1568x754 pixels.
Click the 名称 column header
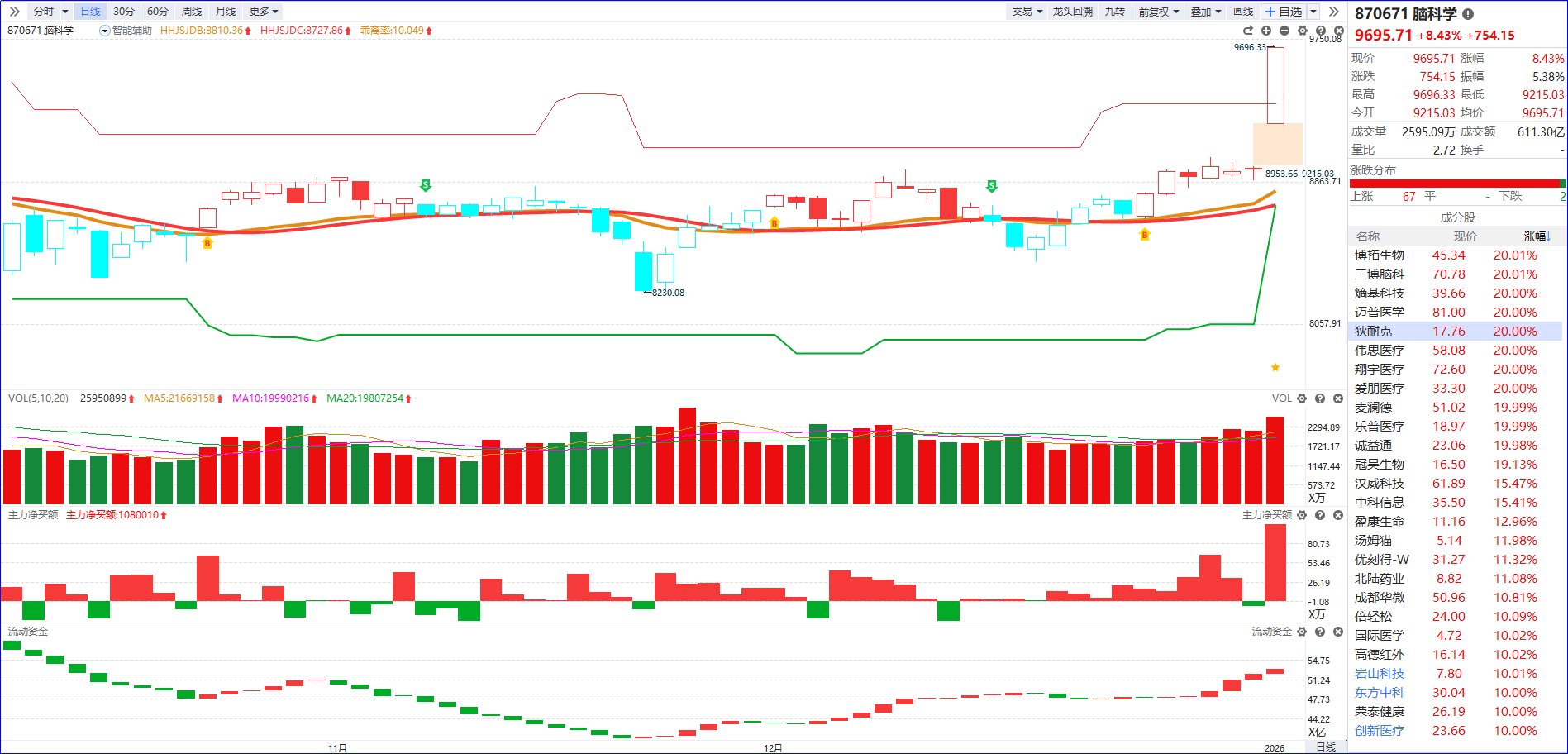tap(1368, 236)
